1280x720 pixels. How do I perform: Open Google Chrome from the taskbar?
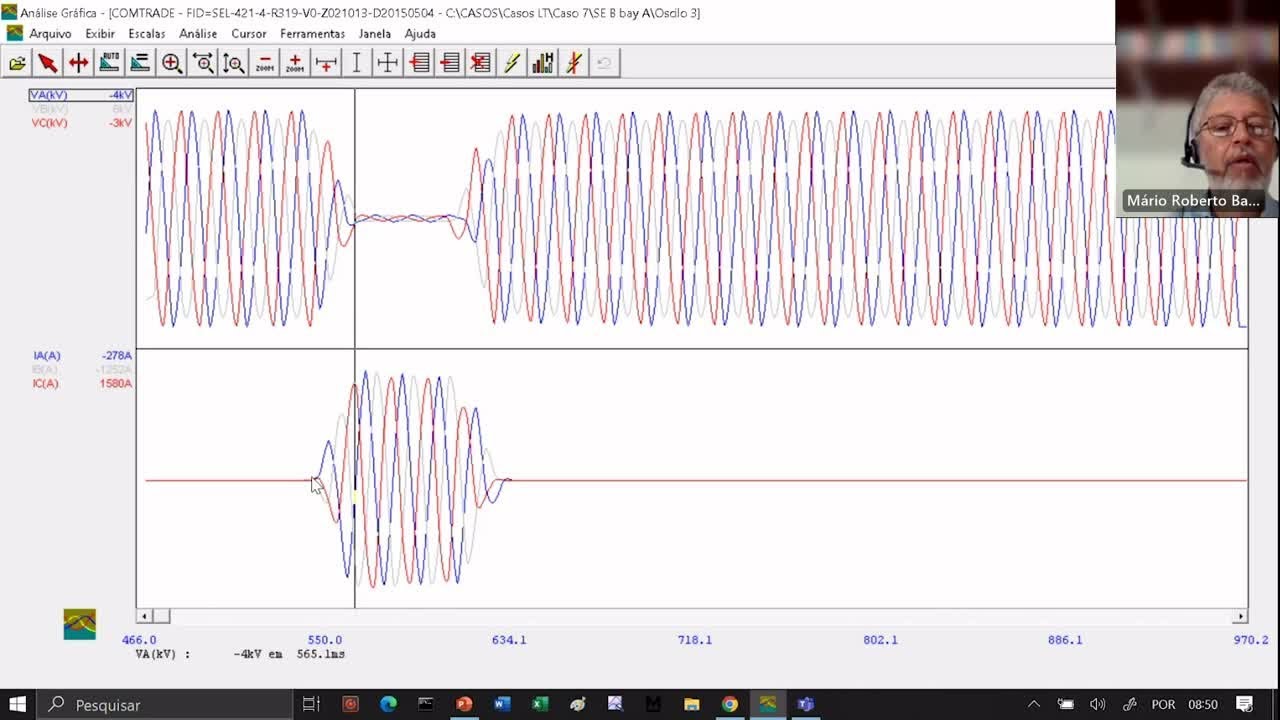tap(730, 704)
